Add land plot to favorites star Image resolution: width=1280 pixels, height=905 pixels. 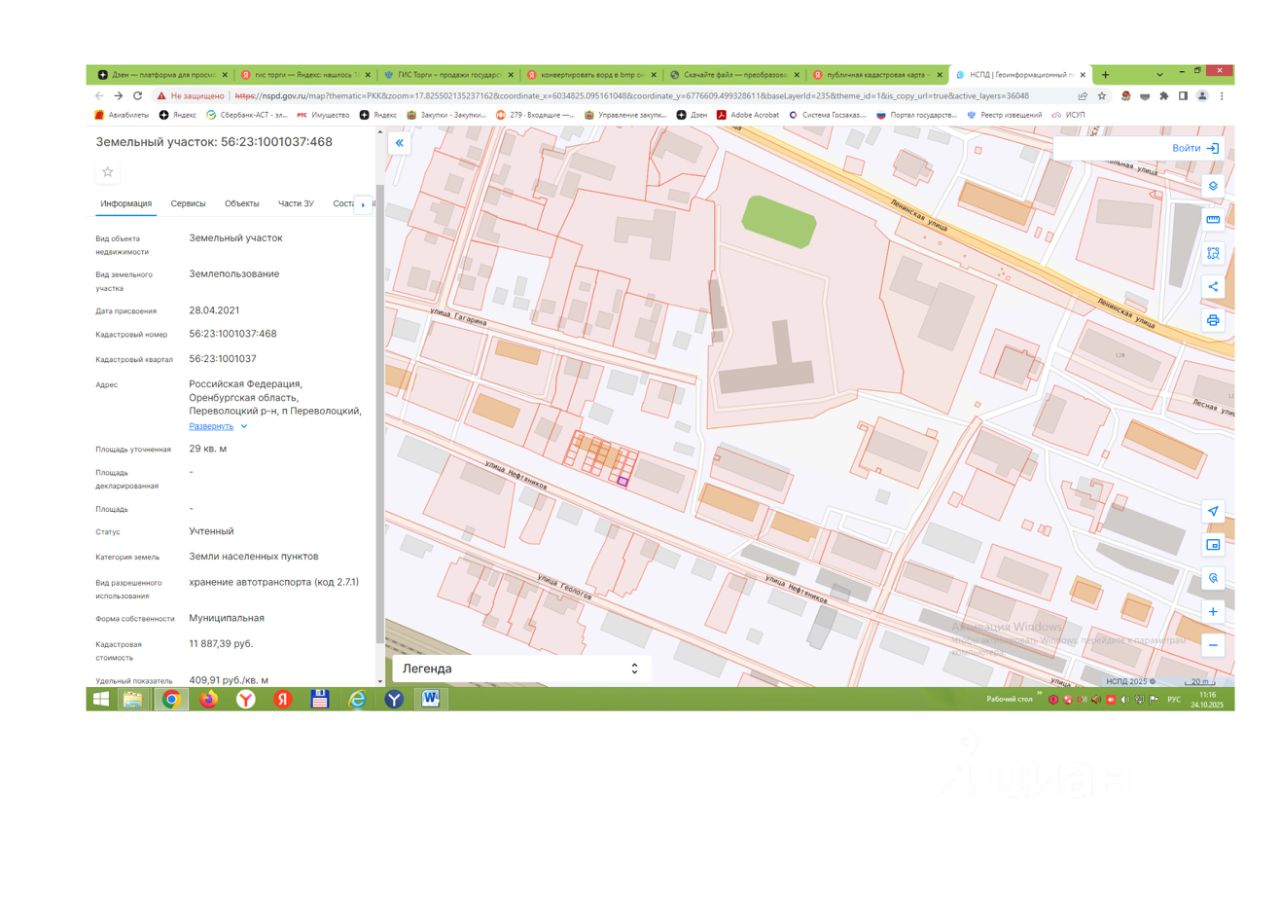coord(108,172)
